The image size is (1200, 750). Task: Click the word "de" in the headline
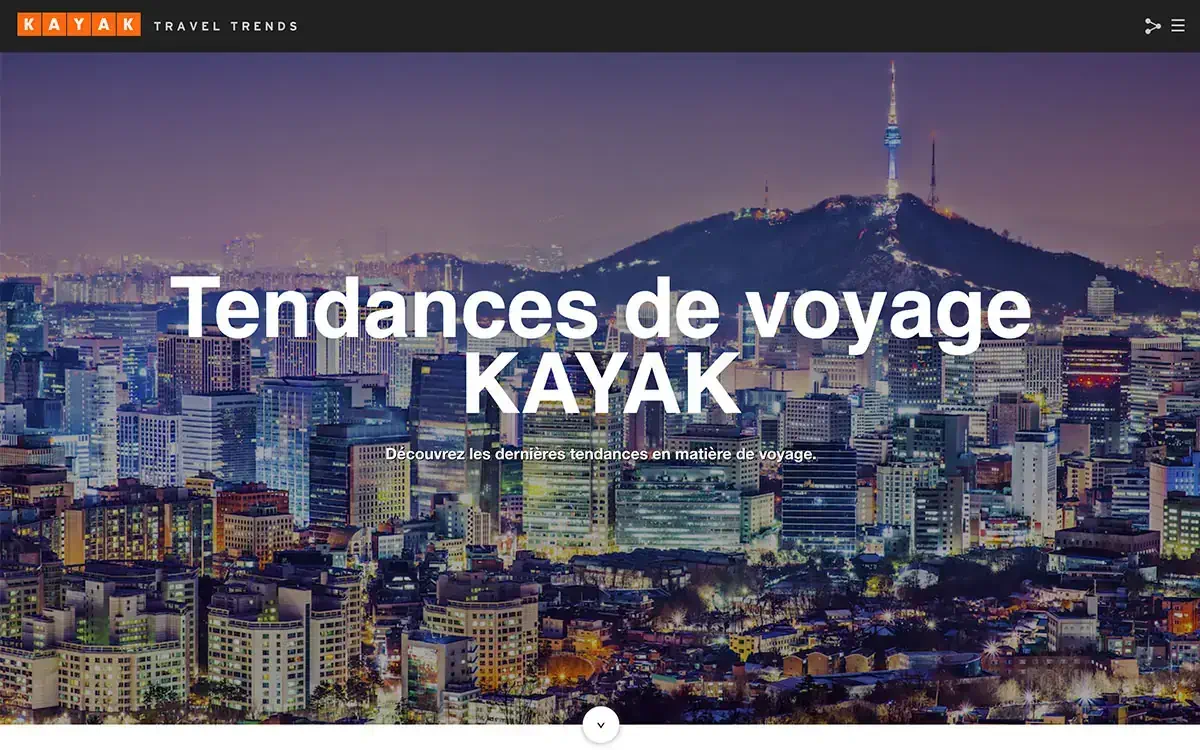click(x=671, y=308)
